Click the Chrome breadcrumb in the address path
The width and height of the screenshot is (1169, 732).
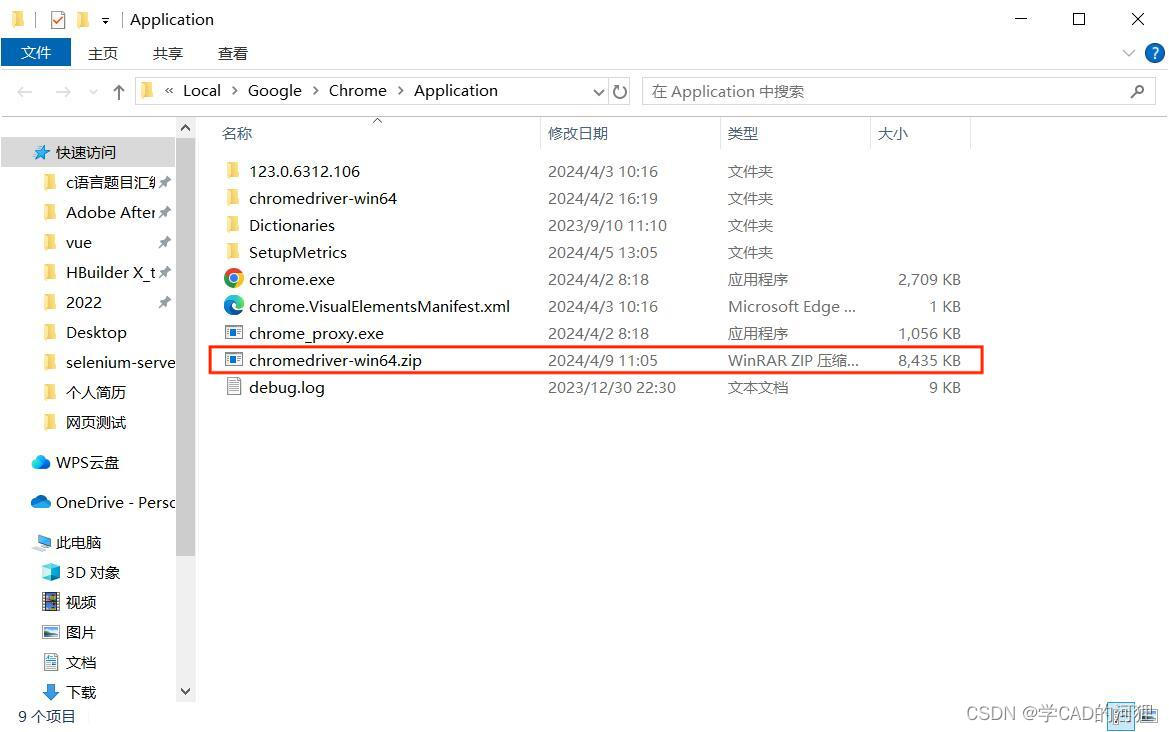357,90
